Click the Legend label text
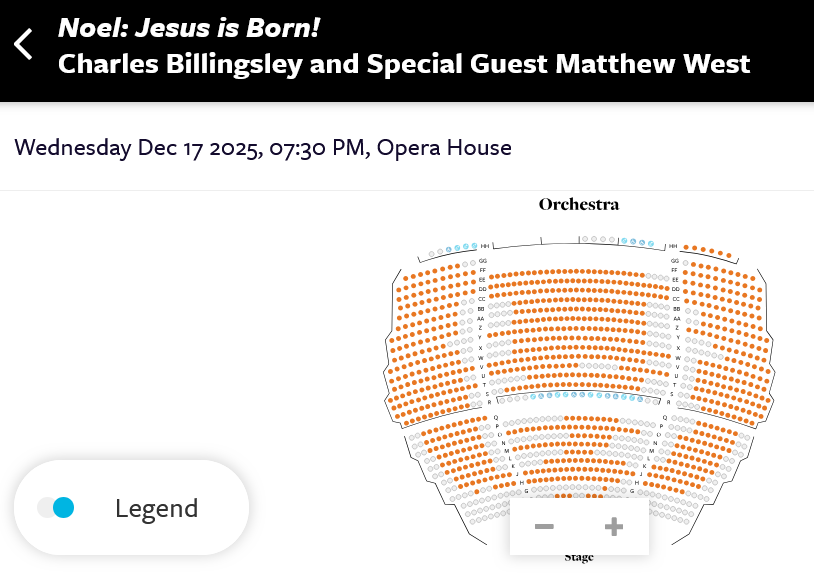814x574 pixels. (x=156, y=508)
